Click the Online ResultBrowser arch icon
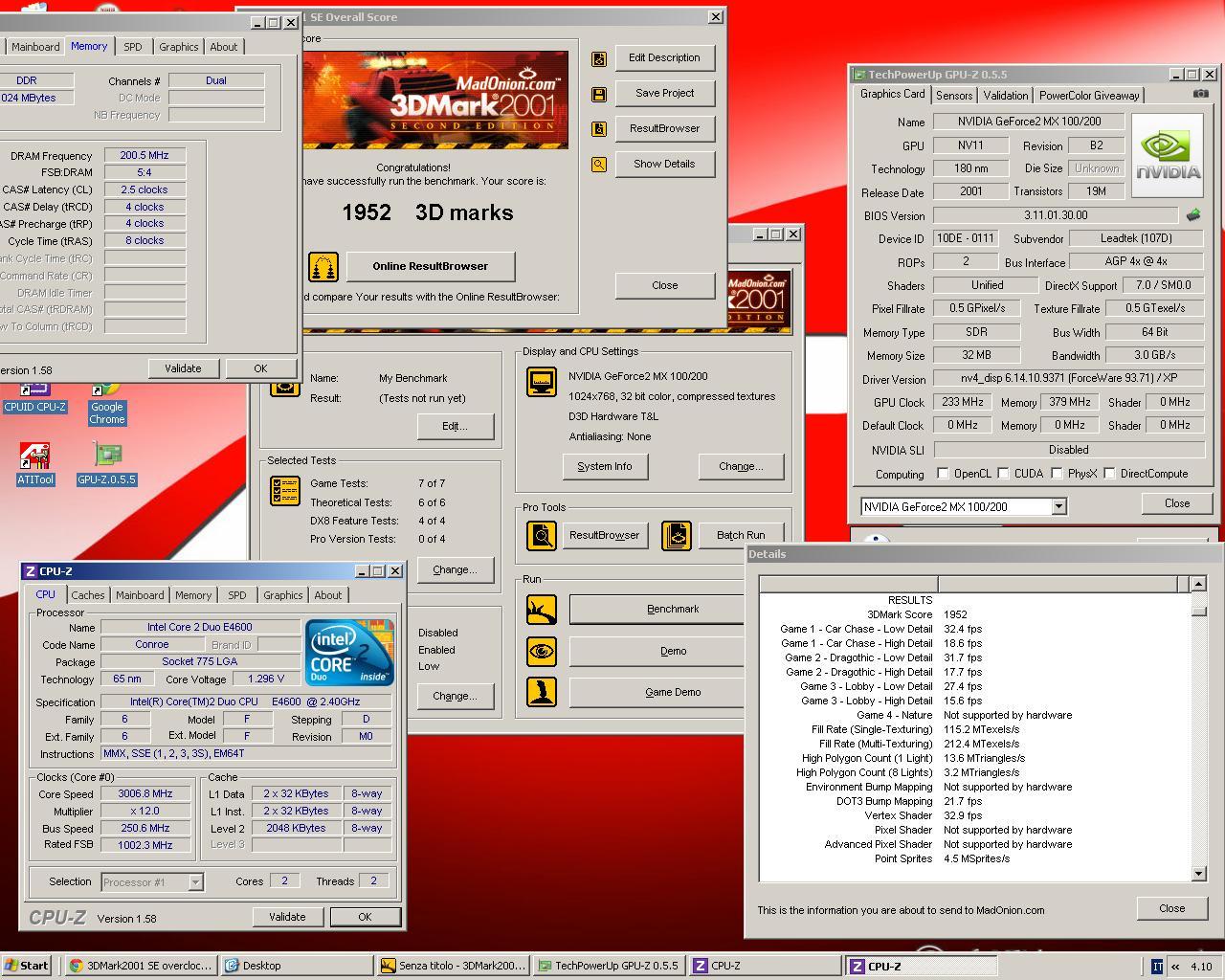This screenshot has width=1225, height=980. [x=323, y=266]
